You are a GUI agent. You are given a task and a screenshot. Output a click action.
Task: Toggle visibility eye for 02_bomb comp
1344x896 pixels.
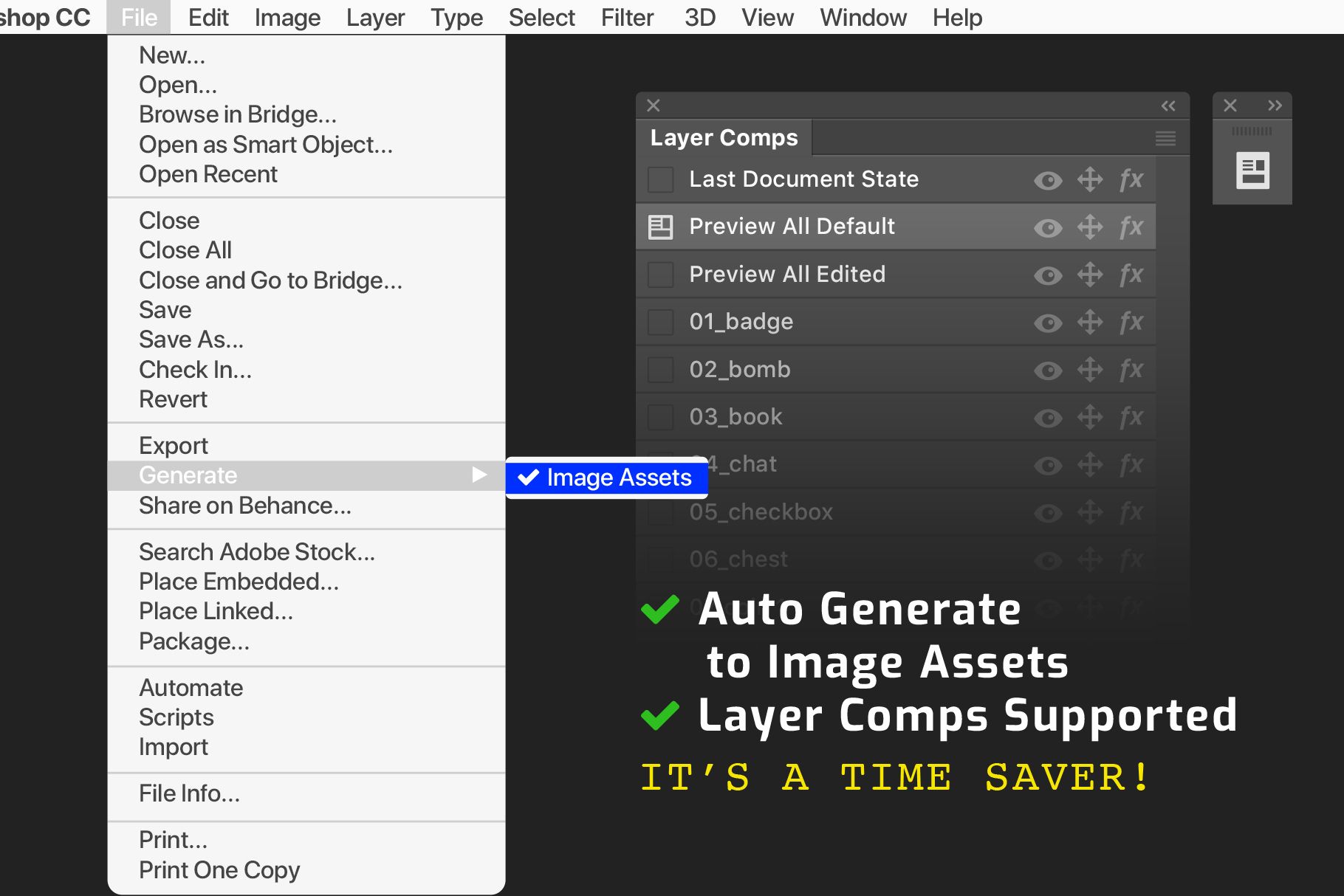1048,370
